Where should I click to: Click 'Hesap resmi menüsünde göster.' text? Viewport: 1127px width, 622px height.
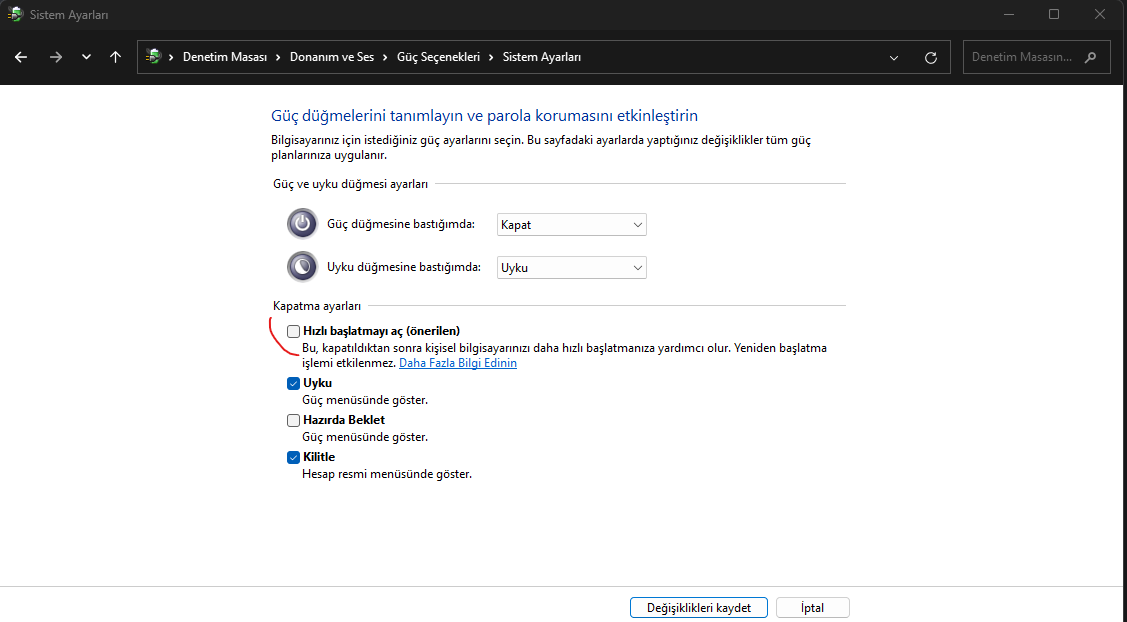387,475
